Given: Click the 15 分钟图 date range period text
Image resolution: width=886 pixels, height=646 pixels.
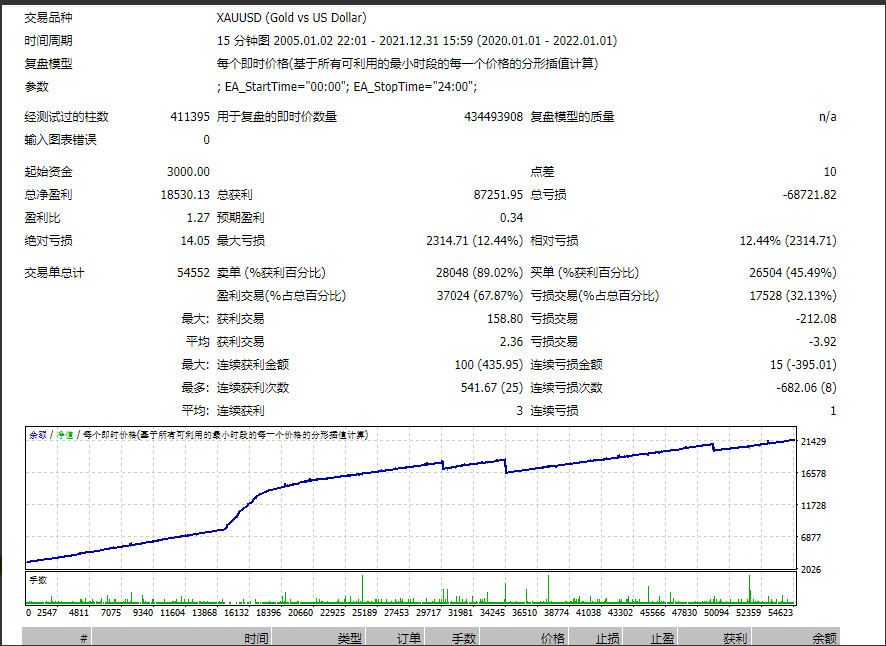Looking at the screenshot, I should coord(416,41).
